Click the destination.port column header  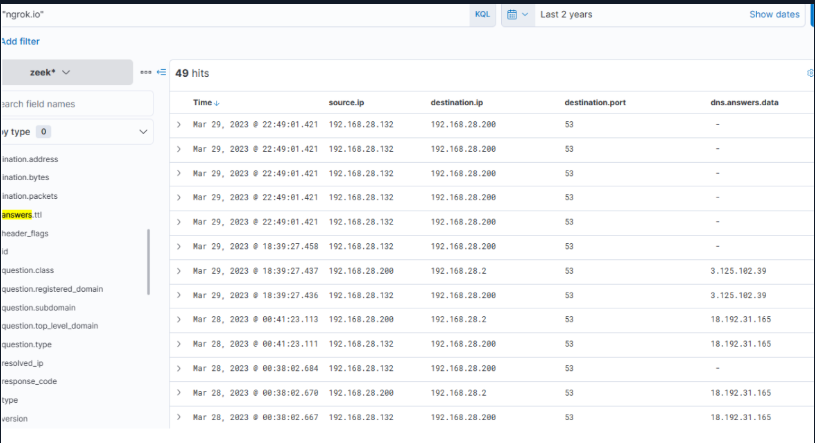(595, 102)
